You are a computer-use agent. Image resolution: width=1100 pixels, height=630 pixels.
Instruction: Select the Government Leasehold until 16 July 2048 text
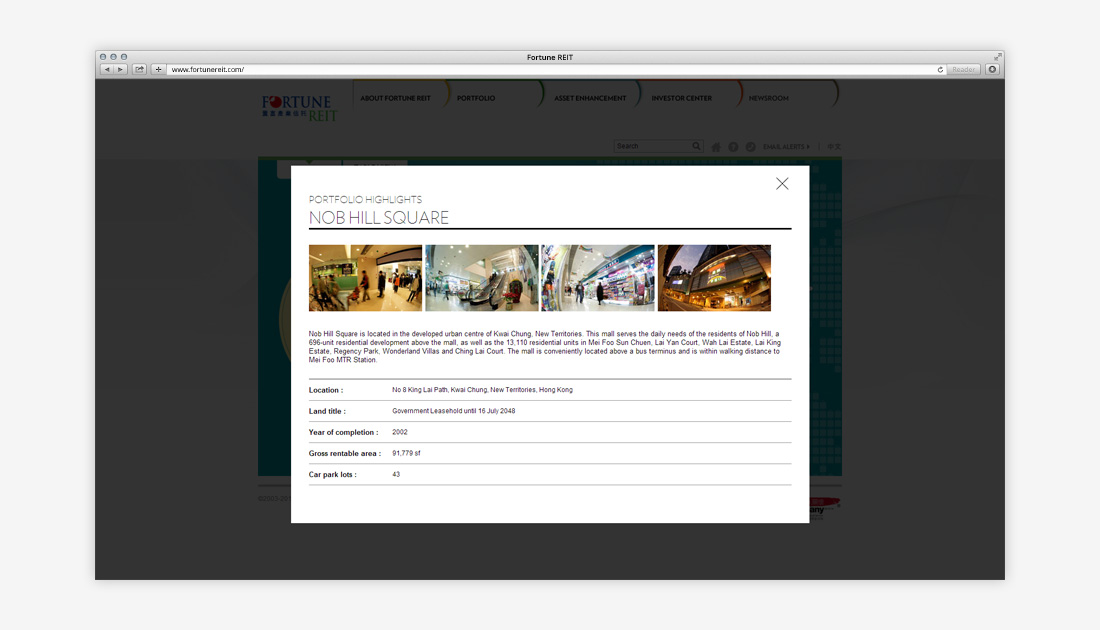click(x=453, y=411)
